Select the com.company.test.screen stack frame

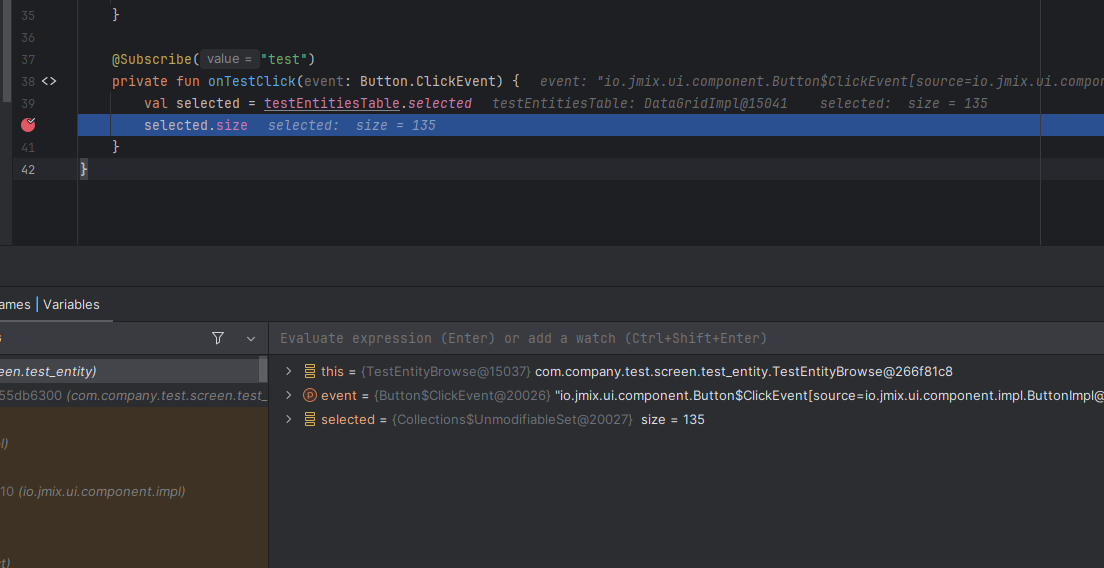[130, 395]
